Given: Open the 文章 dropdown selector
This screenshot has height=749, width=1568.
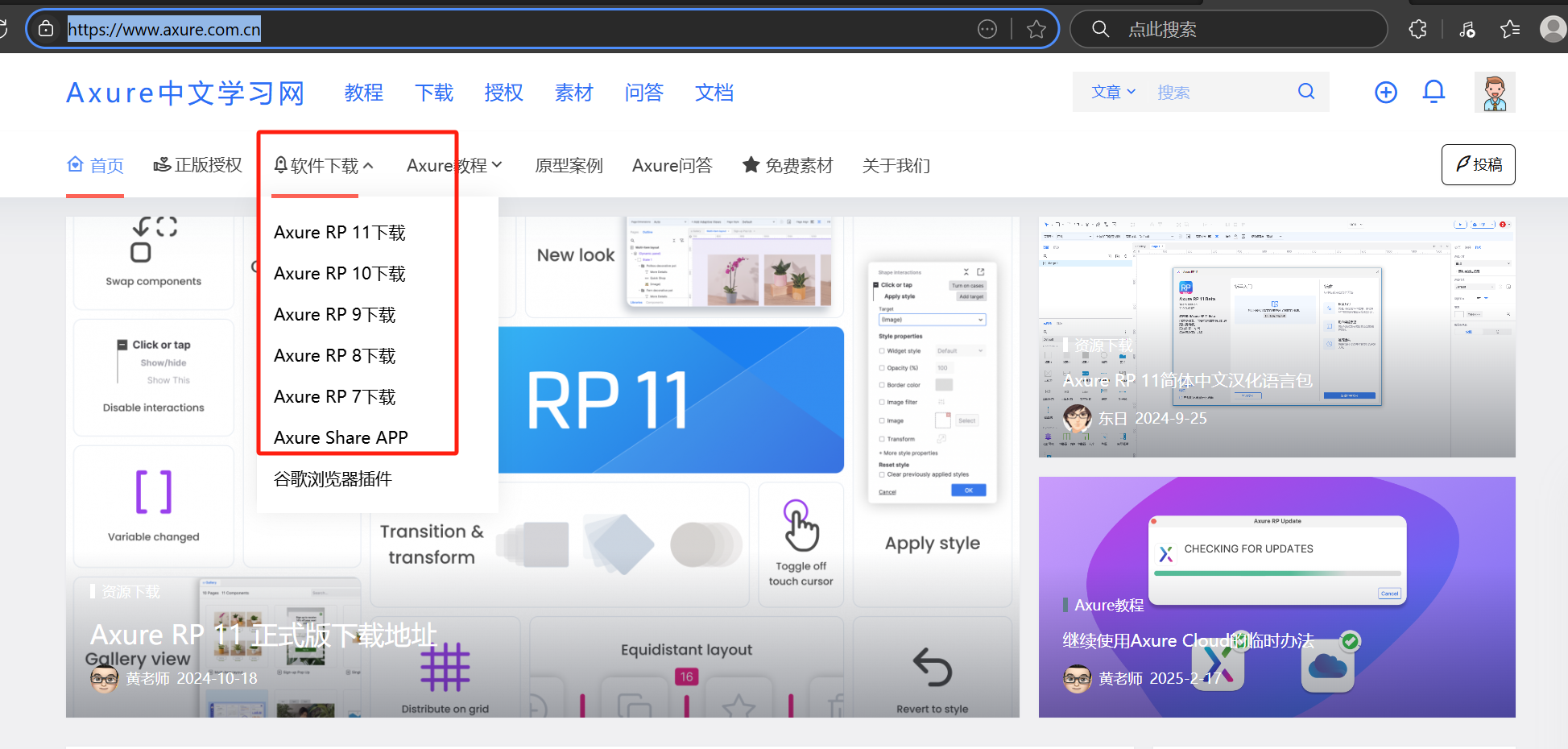Looking at the screenshot, I should click(x=1112, y=92).
